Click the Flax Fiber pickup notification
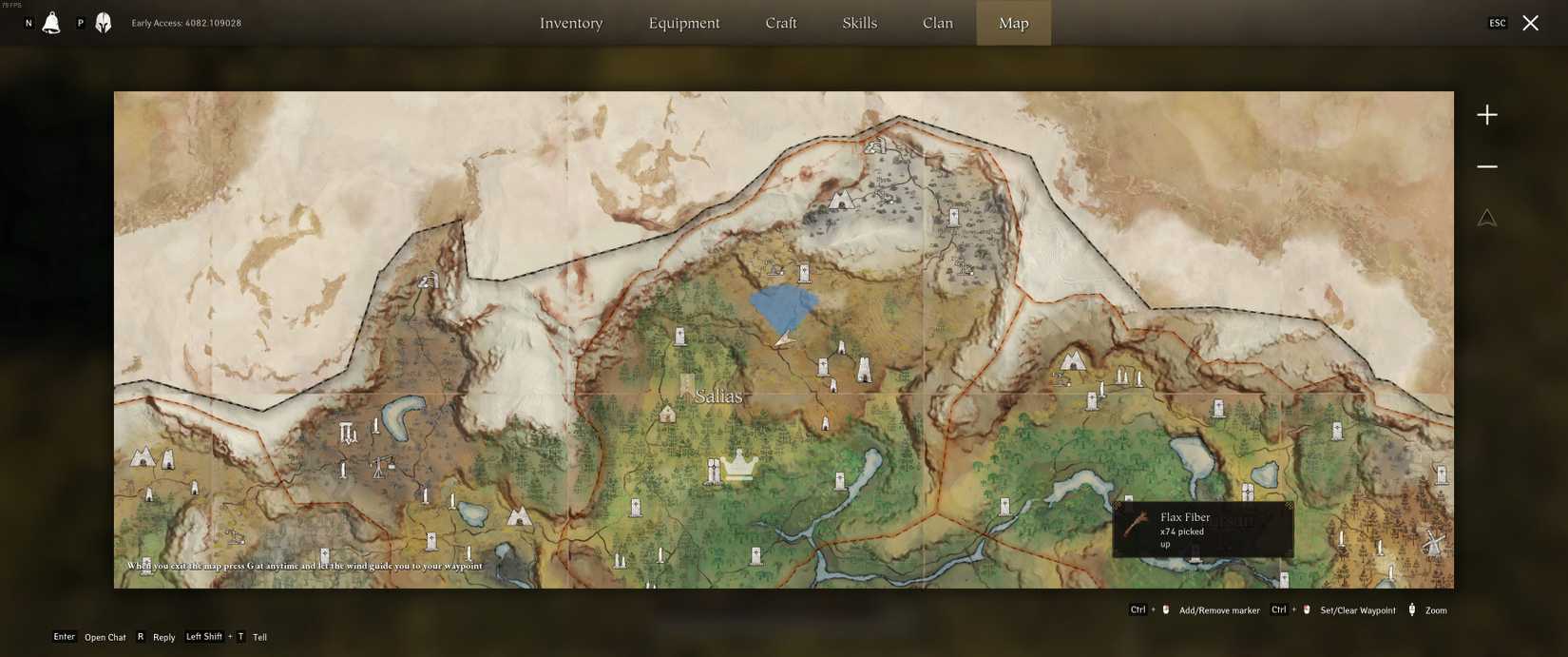The height and width of the screenshot is (657, 1568). (x=1202, y=530)
